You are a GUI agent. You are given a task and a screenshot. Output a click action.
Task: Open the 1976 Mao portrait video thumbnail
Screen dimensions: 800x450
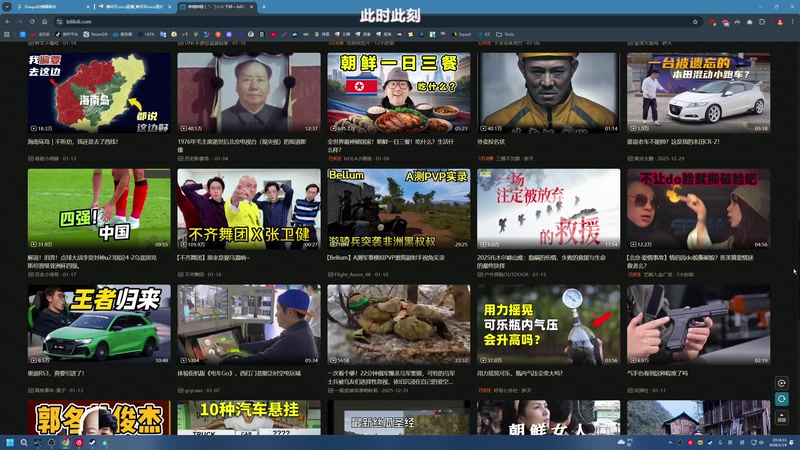[x=249, y=93]
